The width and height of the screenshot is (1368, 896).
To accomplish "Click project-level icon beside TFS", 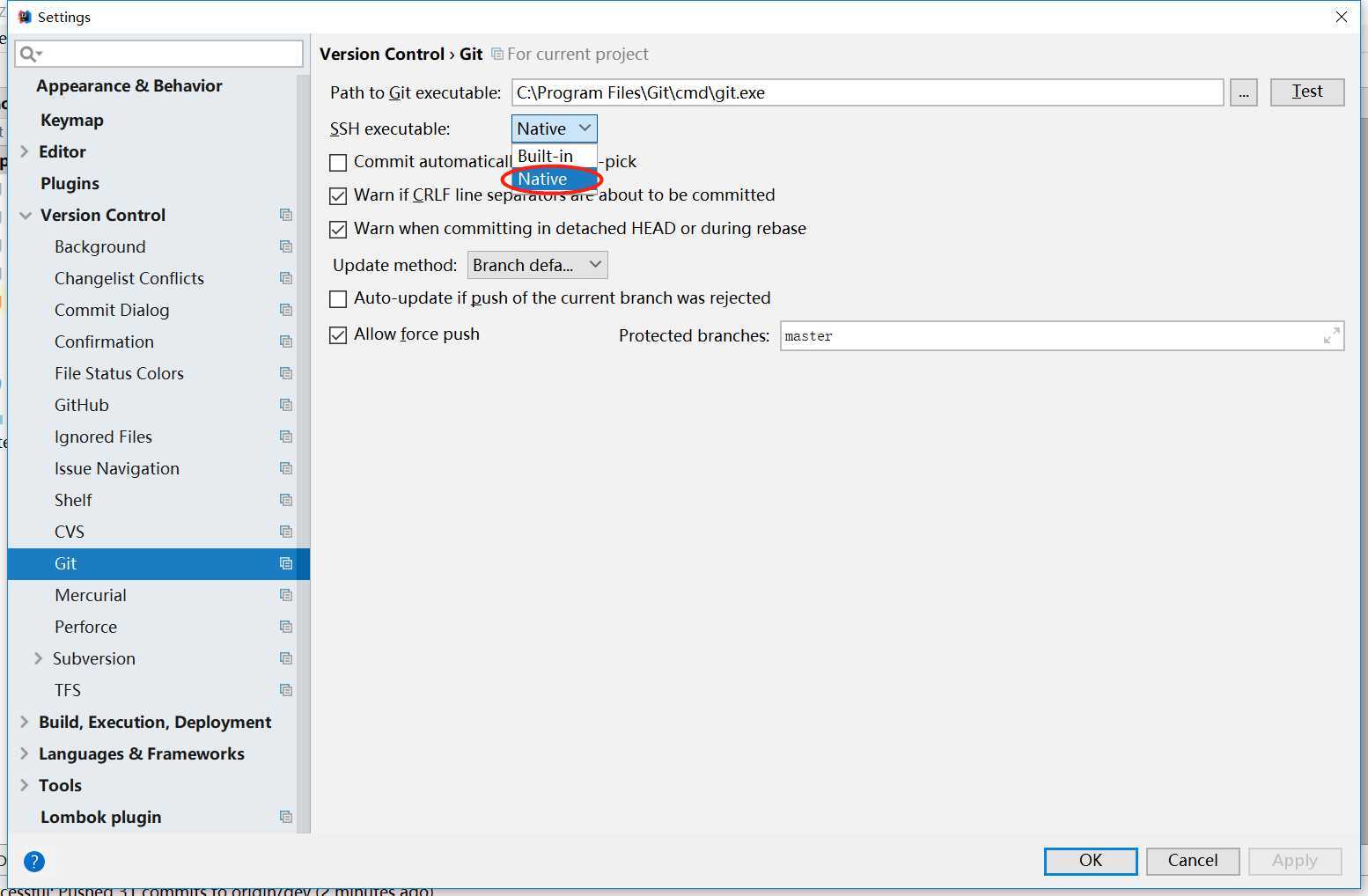I will click(286, 690).
